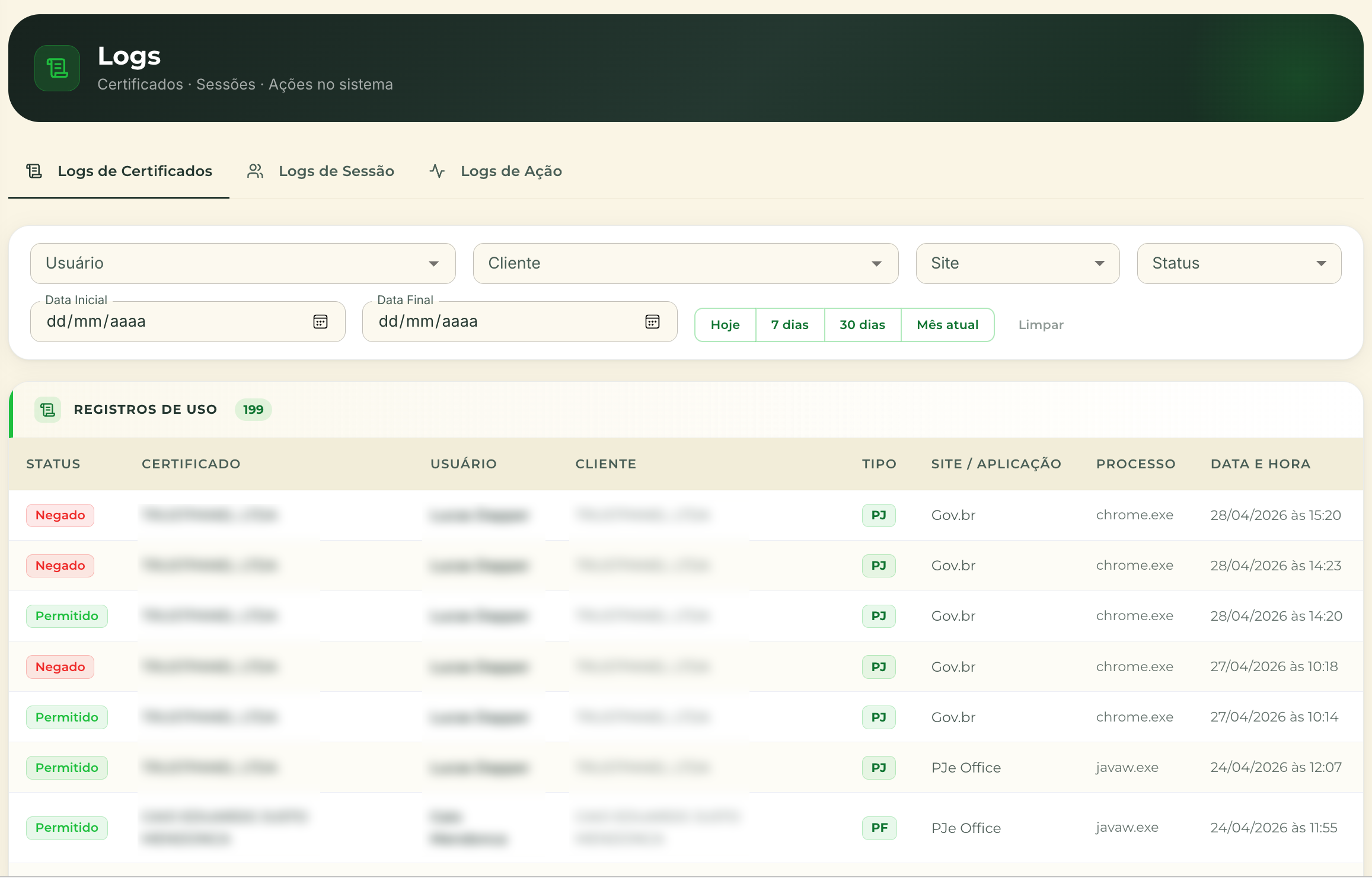Viewport: 1372px width, 881px height.
Task: Click the users icon beside Logs de Sessão
Action: pyautogui.click(x=256, y=171)
